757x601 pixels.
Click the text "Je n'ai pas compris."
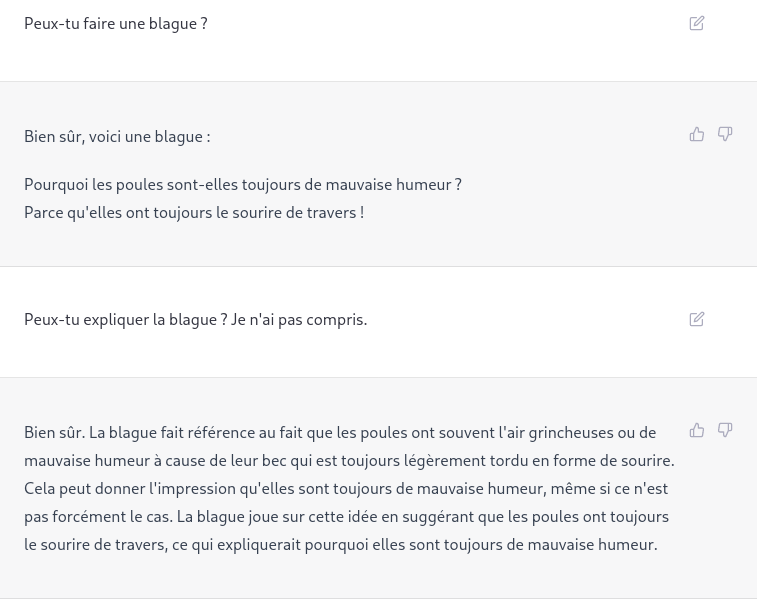pos(299,320)
